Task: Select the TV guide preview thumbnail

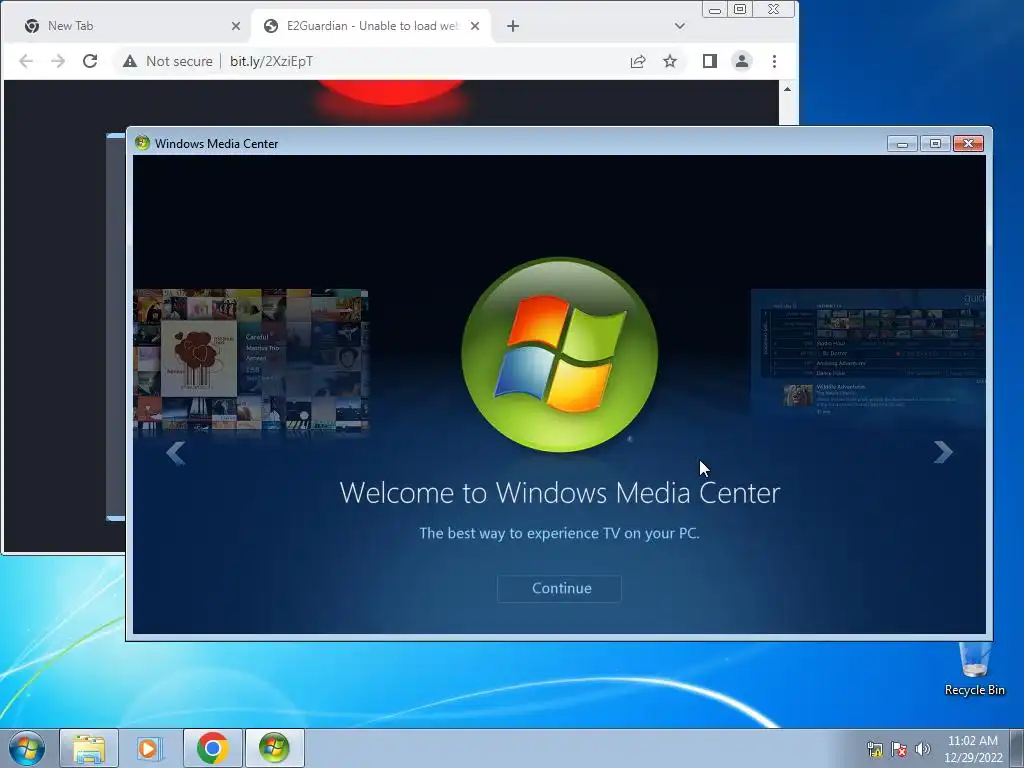Action: [868, 355]
